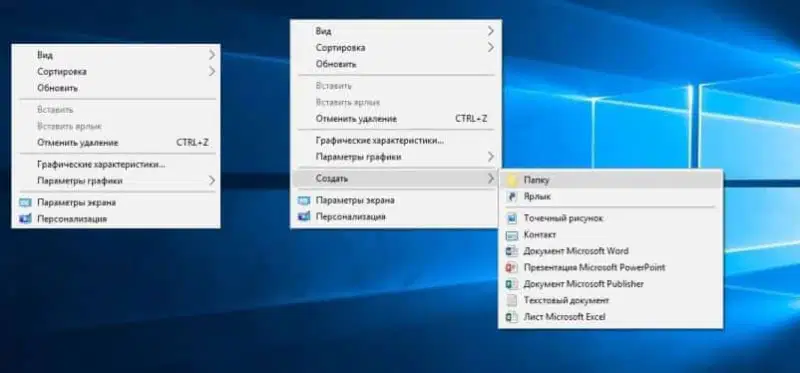This screenshot has width=800, height=373.
Task: Choose Лист Microsoft Excel entry text
Action: pos(564,317)
